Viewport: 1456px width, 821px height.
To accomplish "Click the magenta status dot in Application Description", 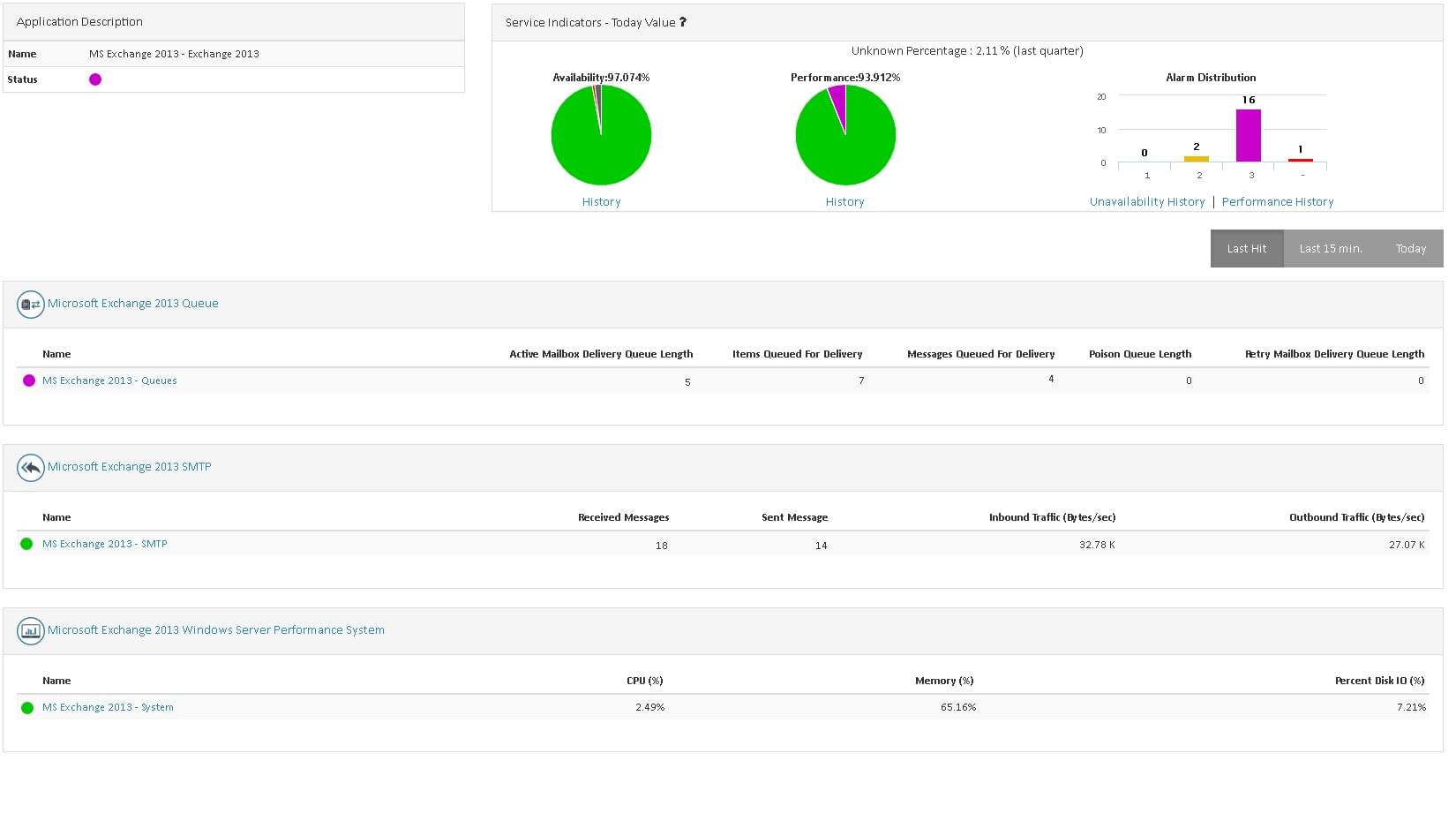I will coord(95,79).
